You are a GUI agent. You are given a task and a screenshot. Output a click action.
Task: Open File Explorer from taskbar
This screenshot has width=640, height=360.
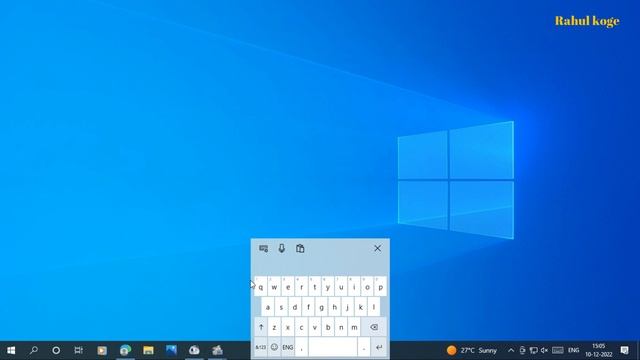tap(148, 350)
